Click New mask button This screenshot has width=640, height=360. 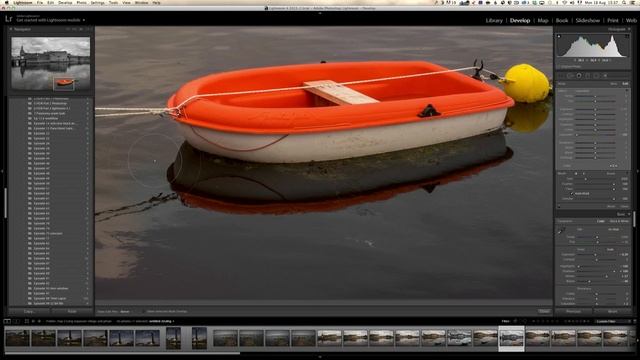point(613,84)
